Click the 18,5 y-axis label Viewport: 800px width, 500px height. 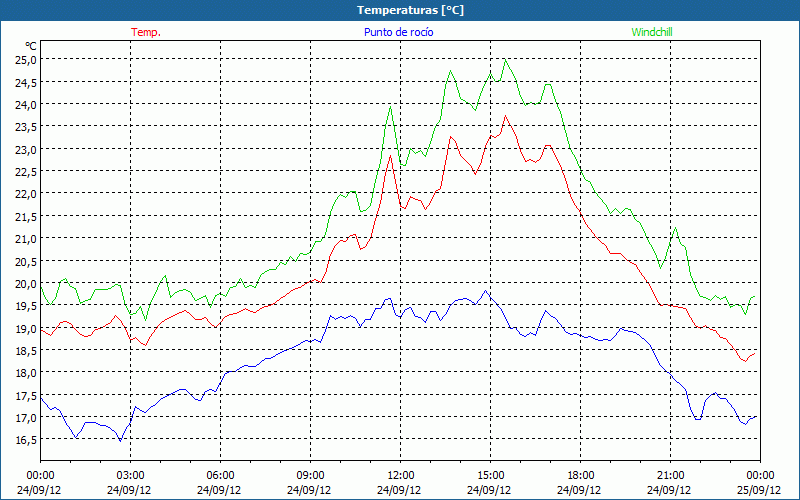[x=26, y=351]
